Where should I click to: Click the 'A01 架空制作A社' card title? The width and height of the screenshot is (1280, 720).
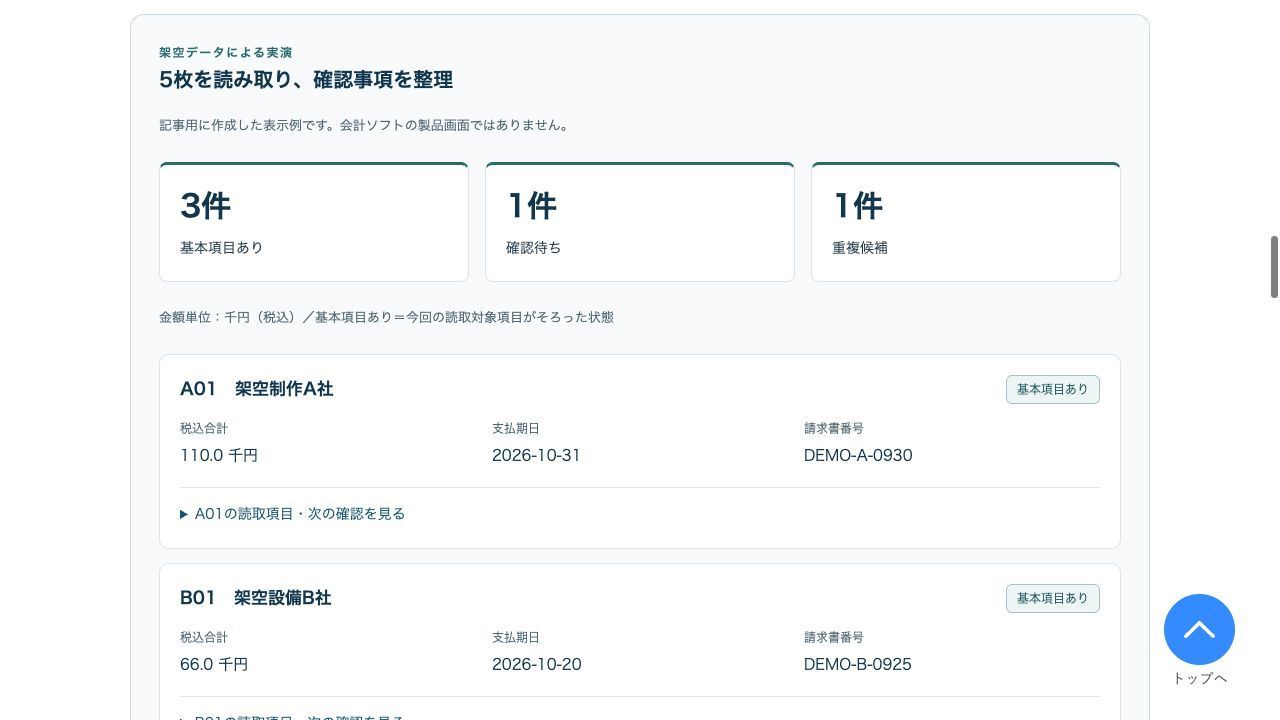(256, 389)
